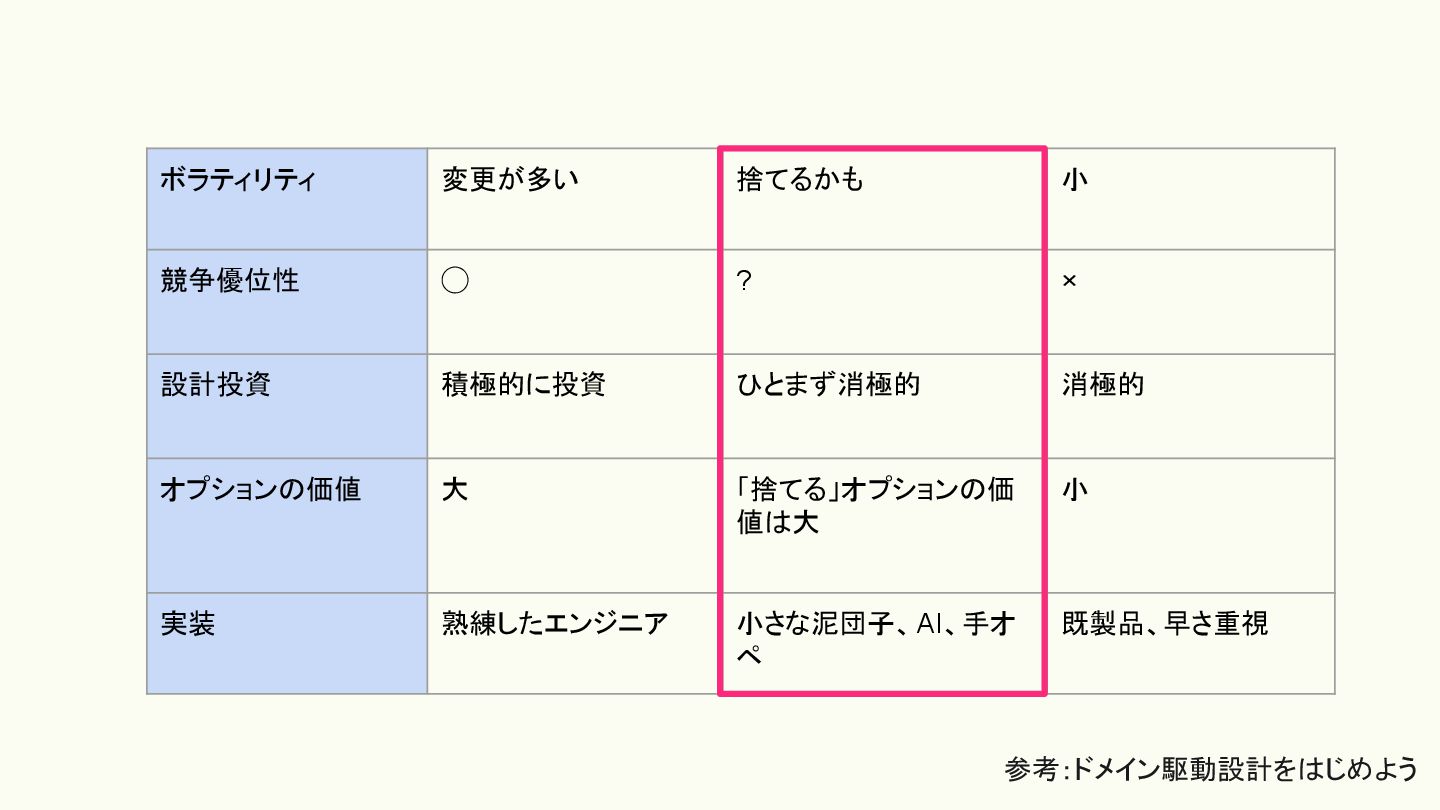Click the ◯ circle symbol cell
This screenshot has height=810, width=1440.
coord(572,301)
